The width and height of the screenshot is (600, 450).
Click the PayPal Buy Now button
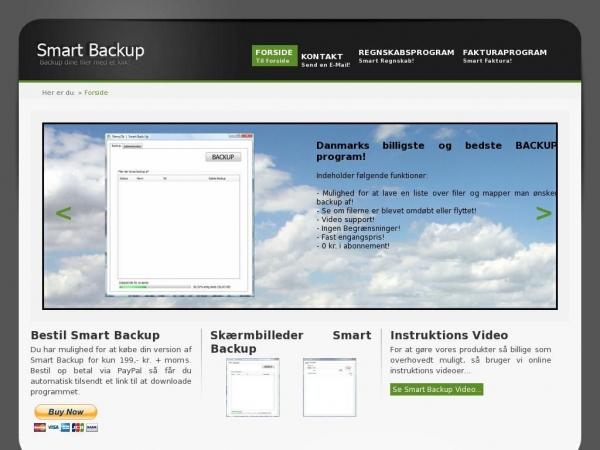[x=66, y=412]
